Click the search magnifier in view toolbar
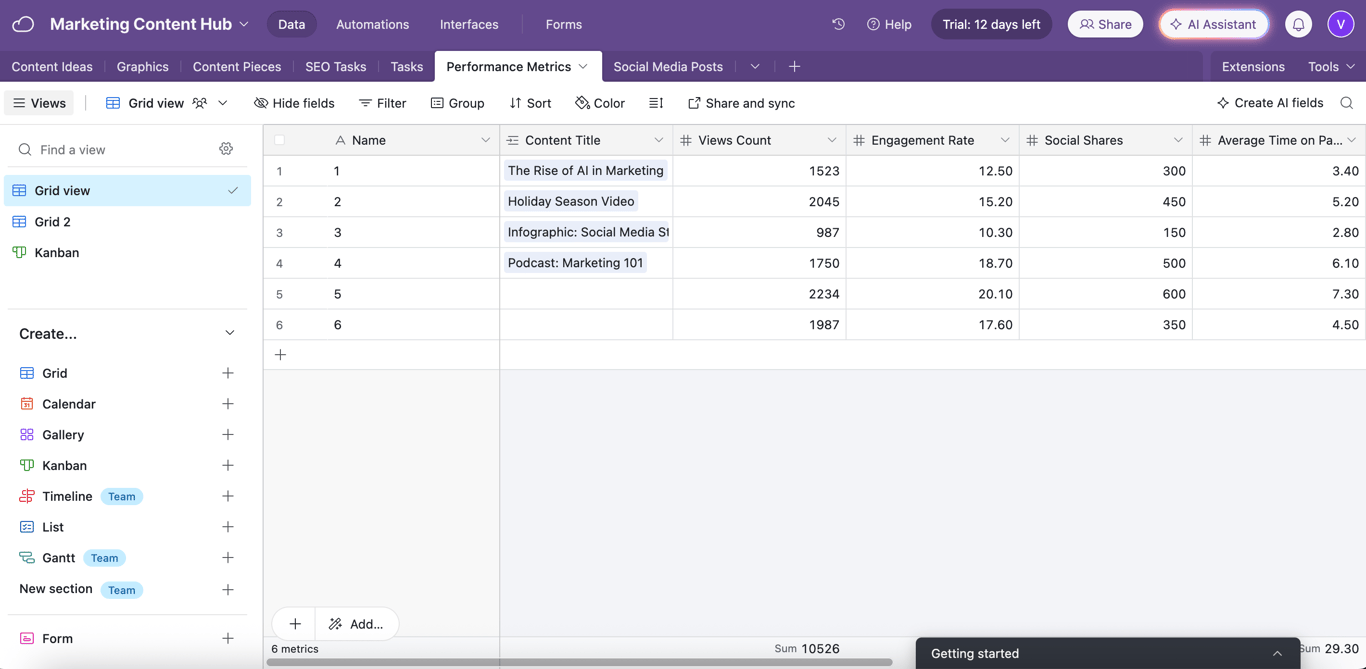Viewport: 1366px width, 669px height. [1346, 103]
